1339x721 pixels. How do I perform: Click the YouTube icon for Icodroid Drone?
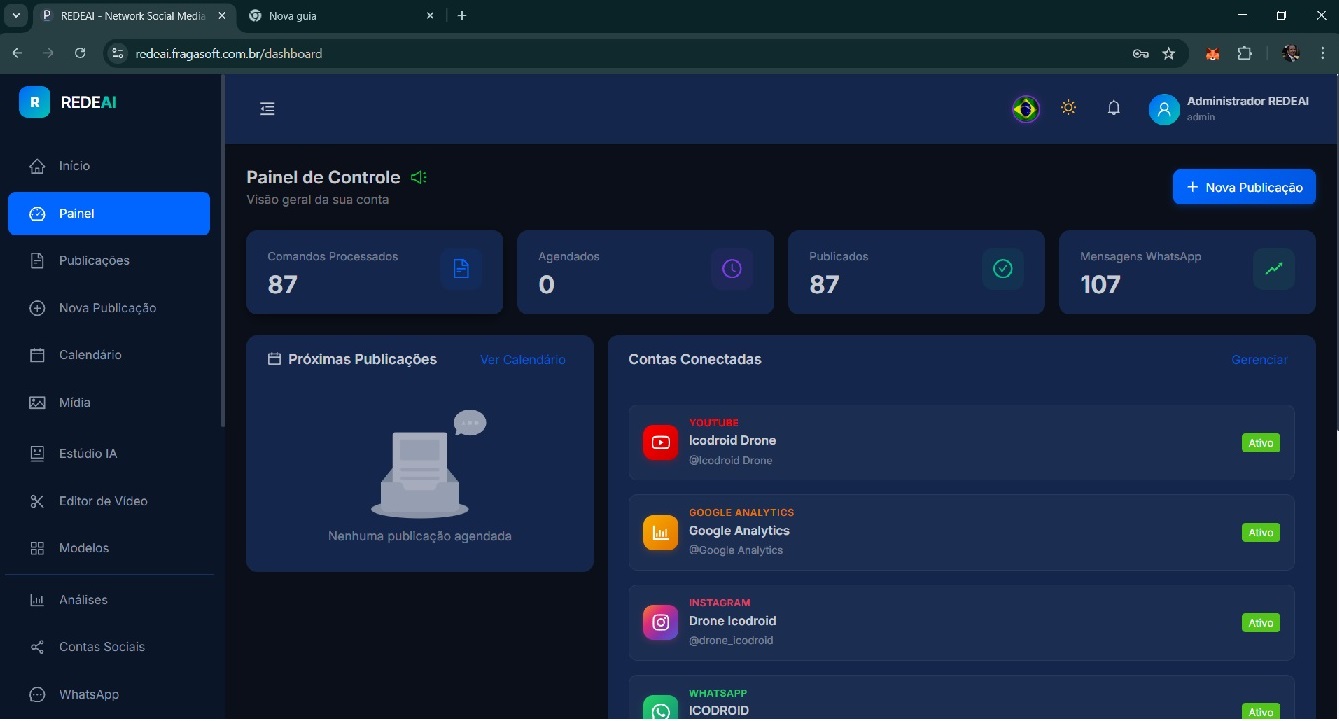pyautogui.click(x=660, y=442)
